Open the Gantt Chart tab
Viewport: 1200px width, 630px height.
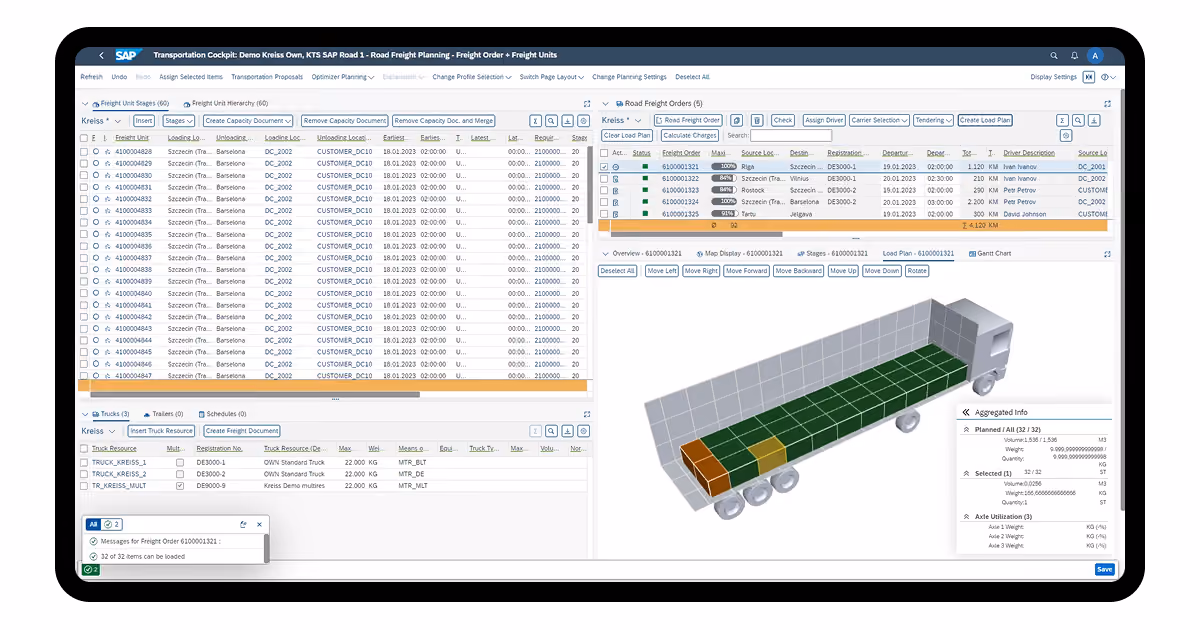tap(990, 254)
